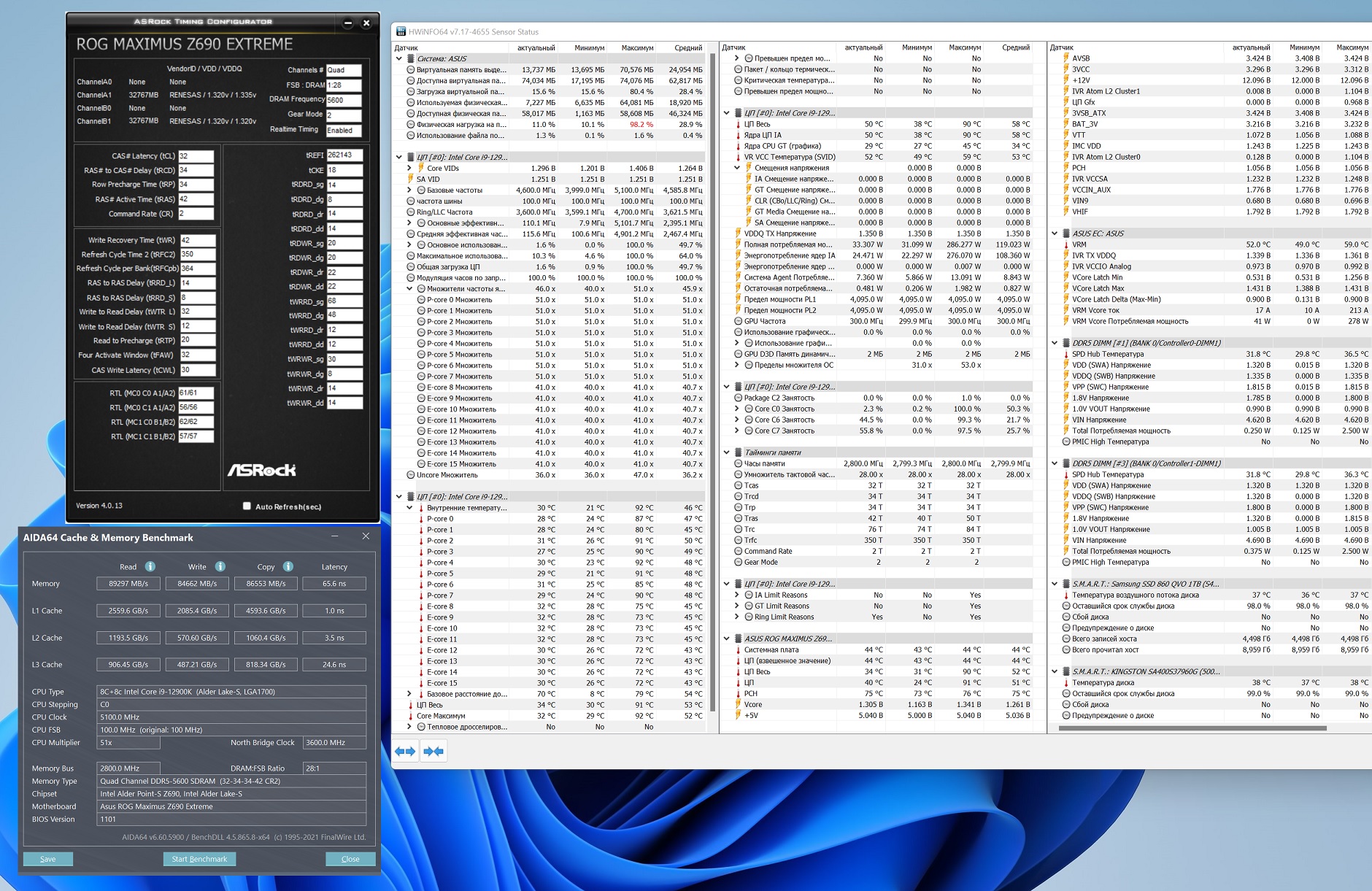This screenshot has width=1372, height=891.
Task: Click the VR VCC Температура (SVID) row label
Action: (790, 157)
